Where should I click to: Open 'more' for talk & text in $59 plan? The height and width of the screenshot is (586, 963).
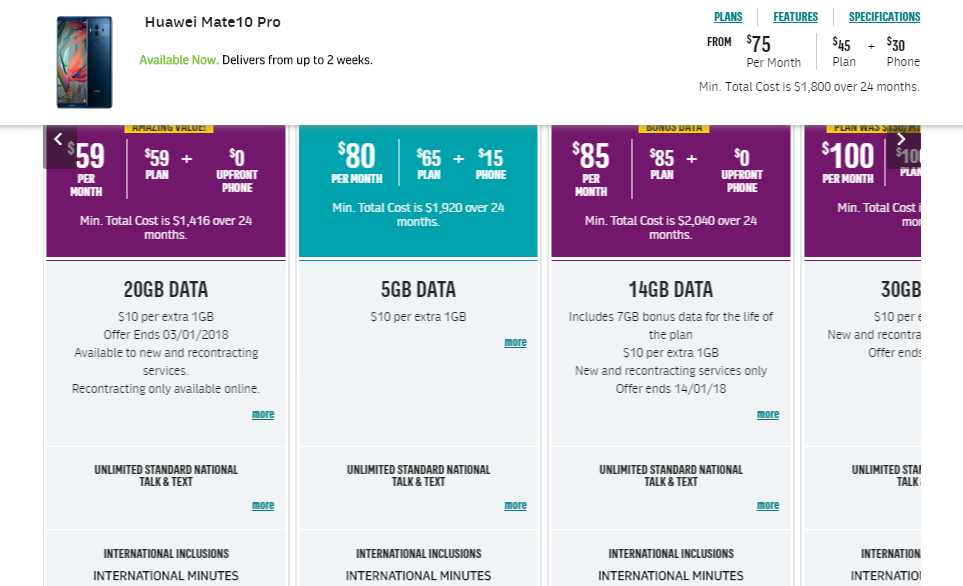pyautogui.click(x=263, y=505)
